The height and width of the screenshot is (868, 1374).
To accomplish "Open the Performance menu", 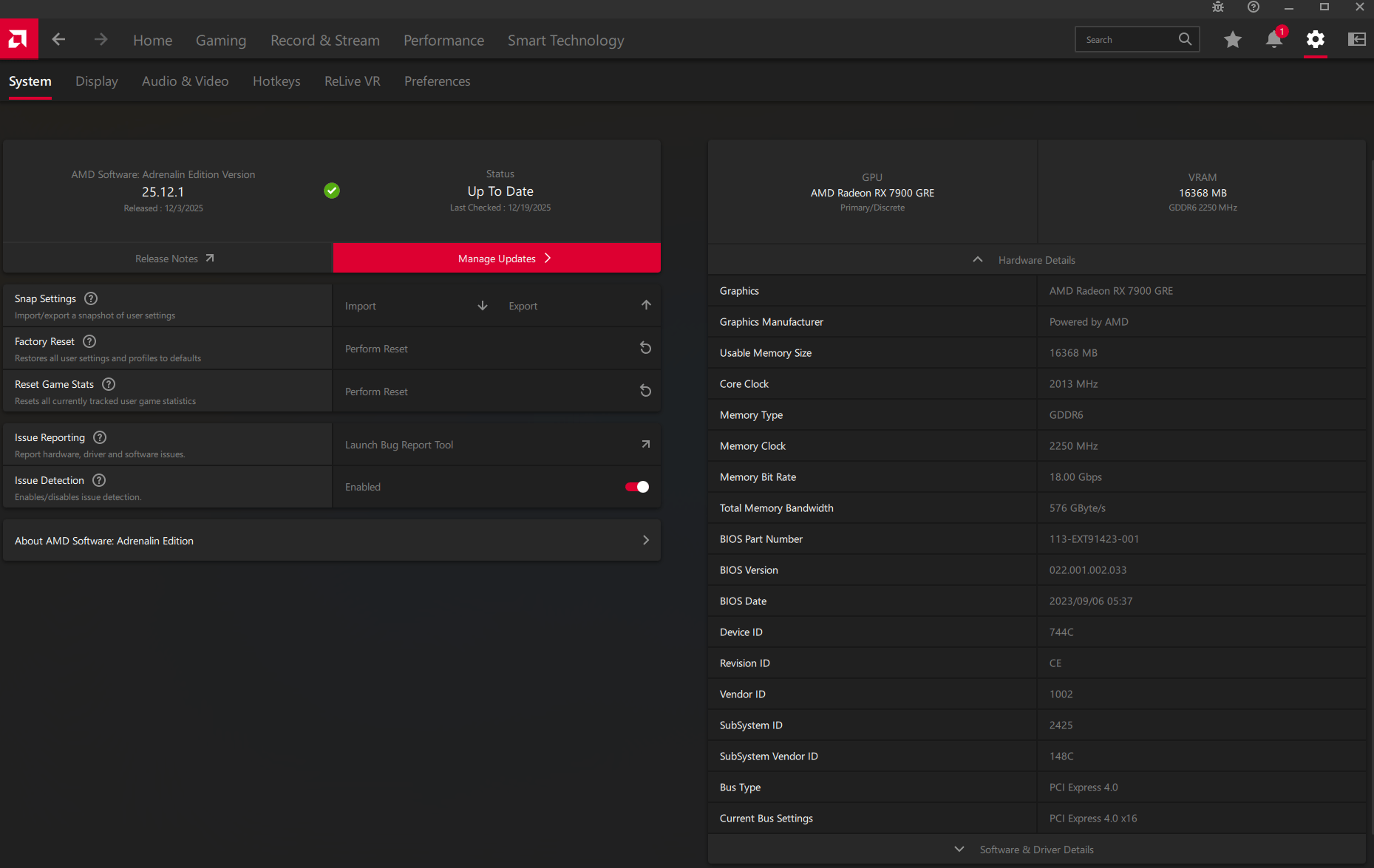I will (443, 41).
